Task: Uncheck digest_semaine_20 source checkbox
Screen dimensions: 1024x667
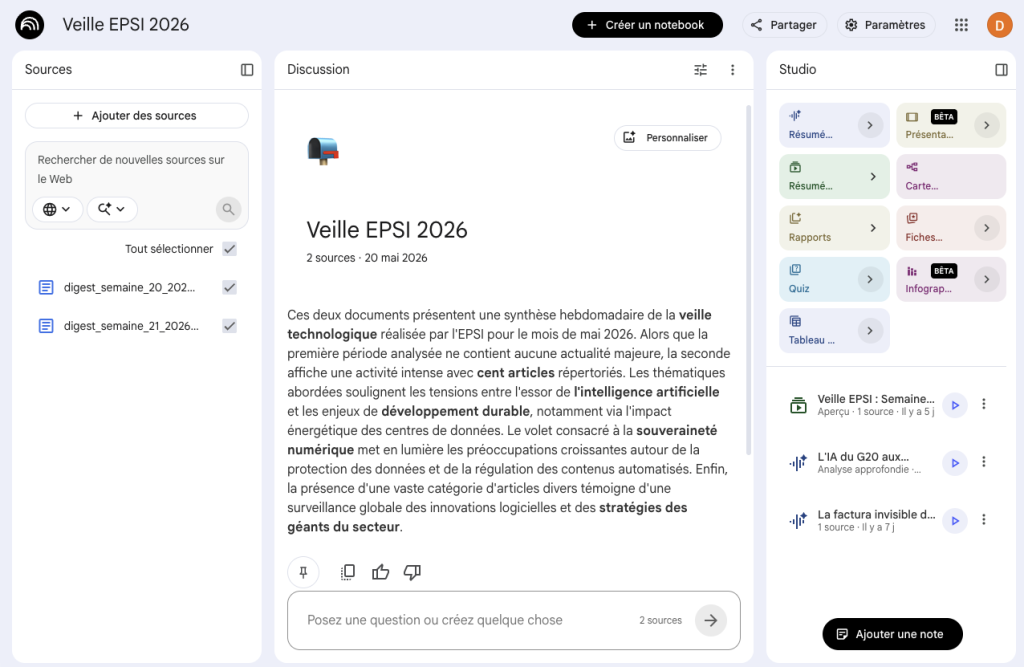Action: pyautogui.click(x=229, y=287)
